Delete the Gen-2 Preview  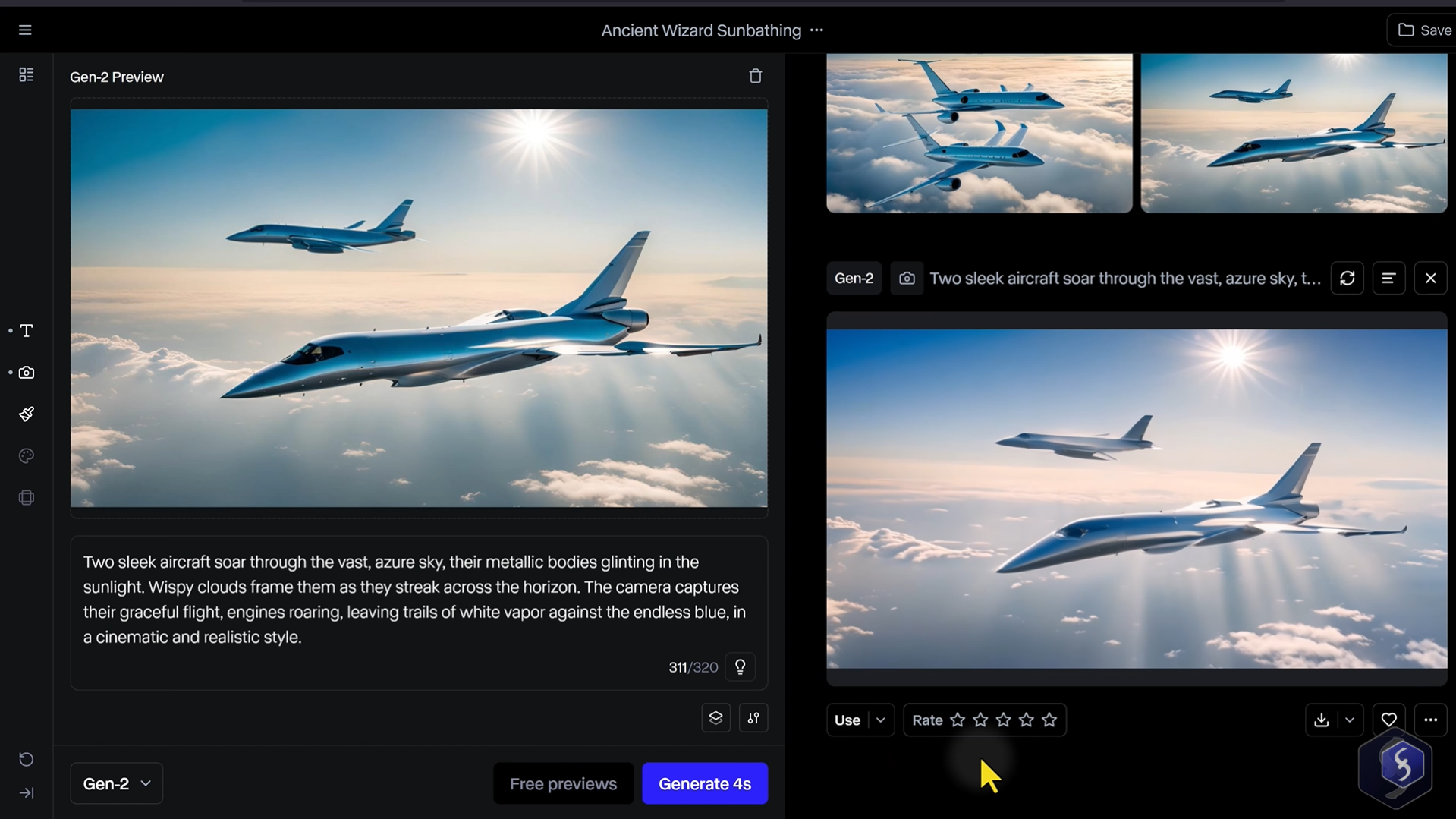point(755,75)
